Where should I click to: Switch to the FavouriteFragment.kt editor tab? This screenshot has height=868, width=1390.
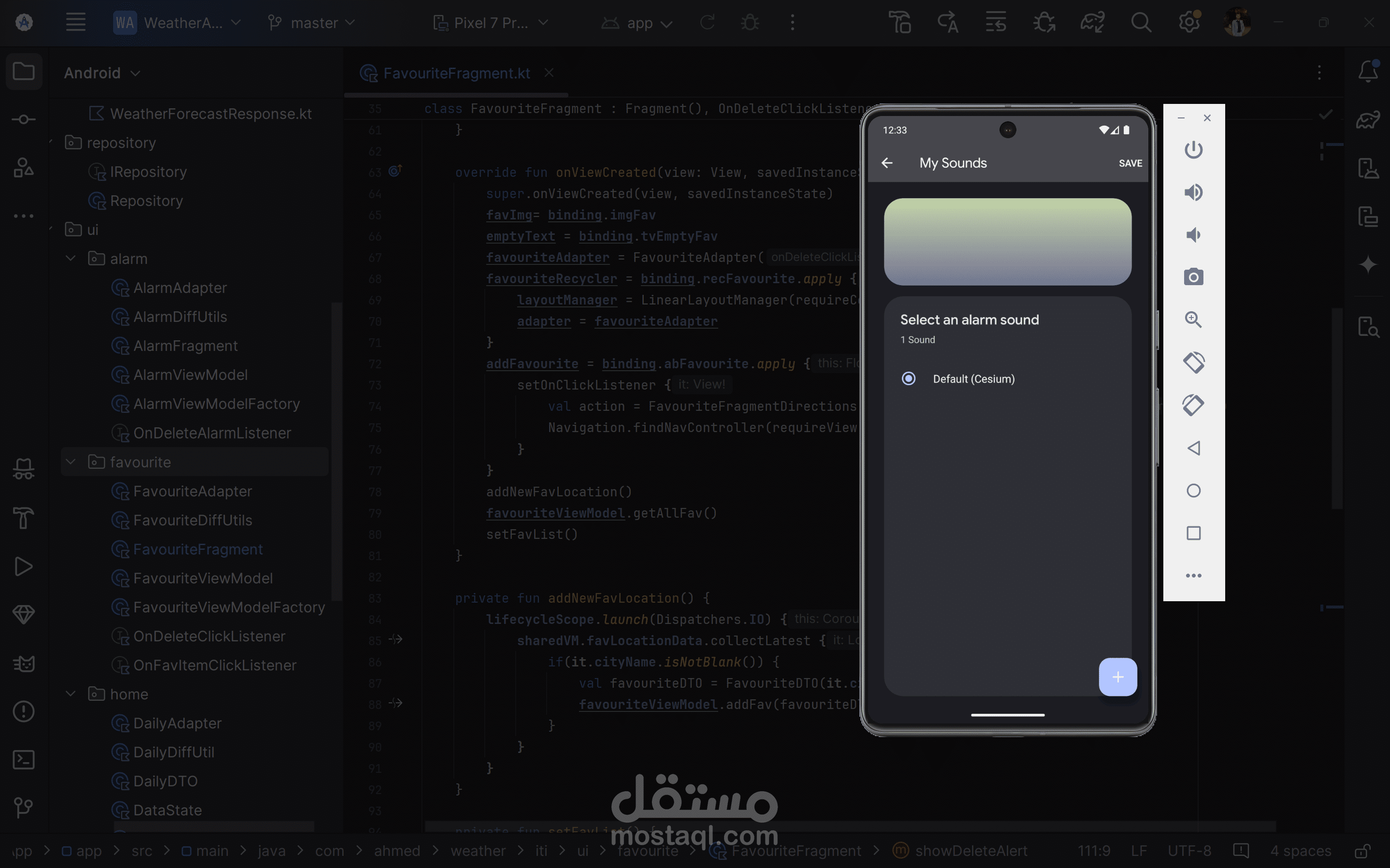point(456,73)
